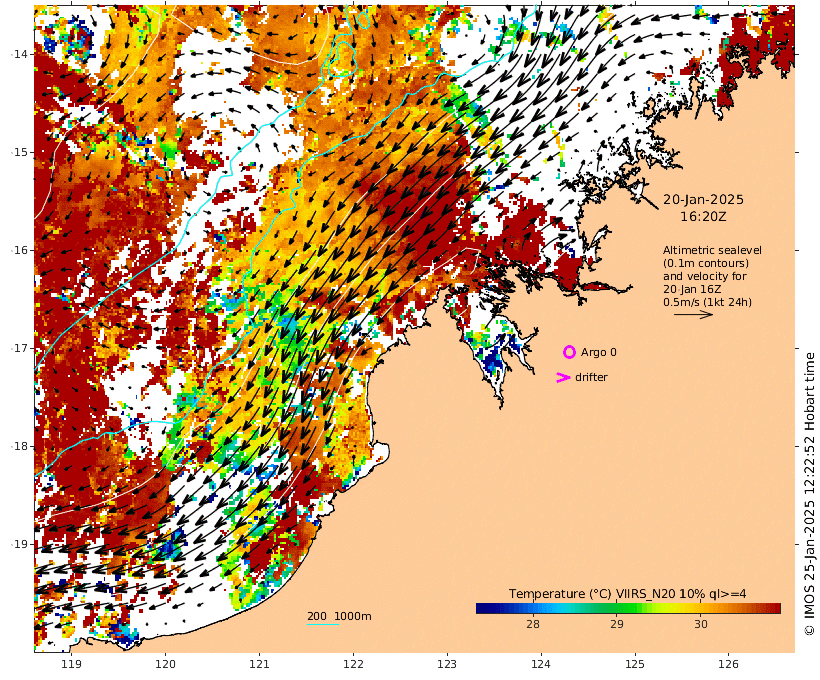Click the longitude axis label '125'

(x=635, y=664)
